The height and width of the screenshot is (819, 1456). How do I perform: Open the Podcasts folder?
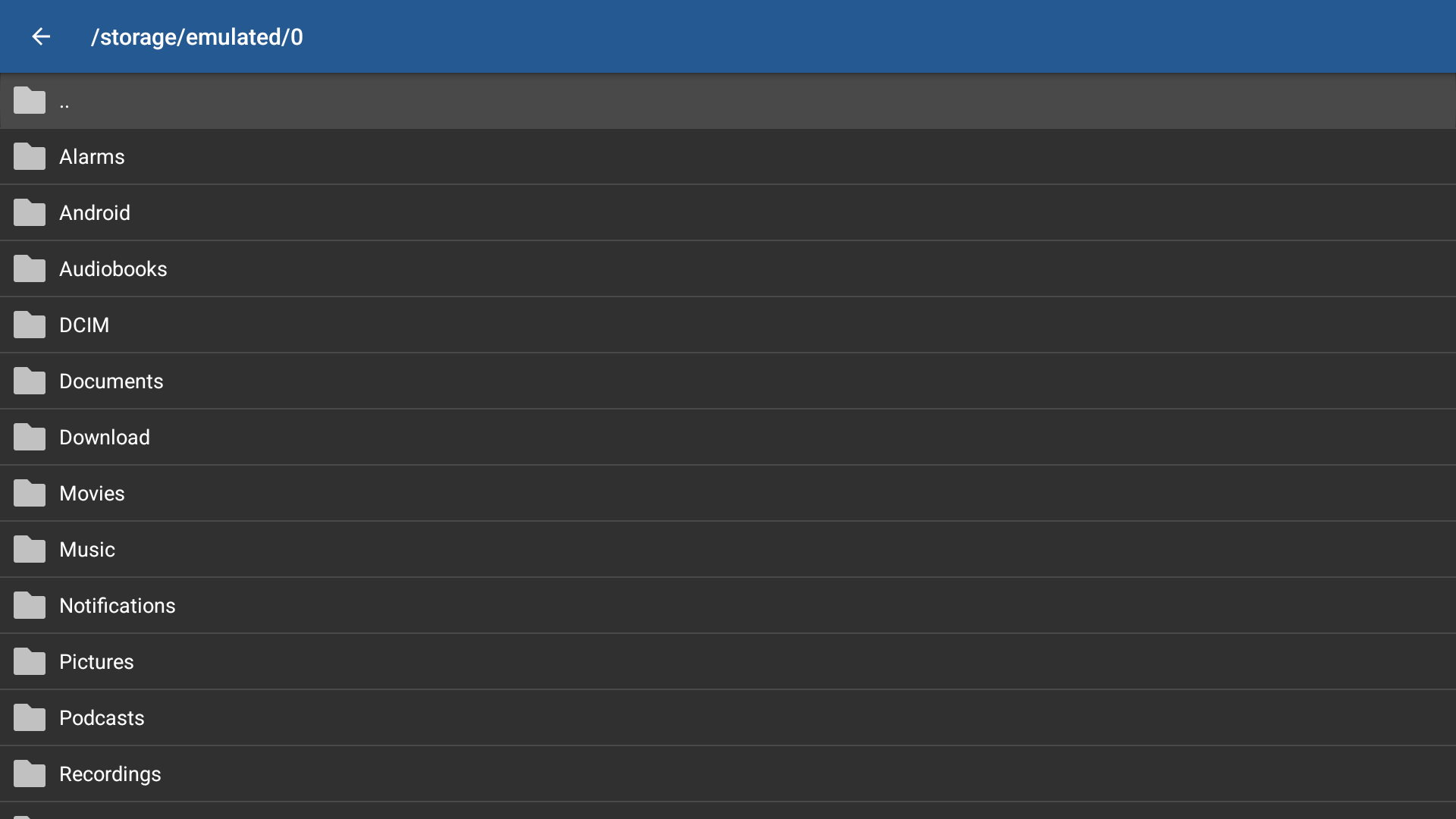[x=102, y=718]
